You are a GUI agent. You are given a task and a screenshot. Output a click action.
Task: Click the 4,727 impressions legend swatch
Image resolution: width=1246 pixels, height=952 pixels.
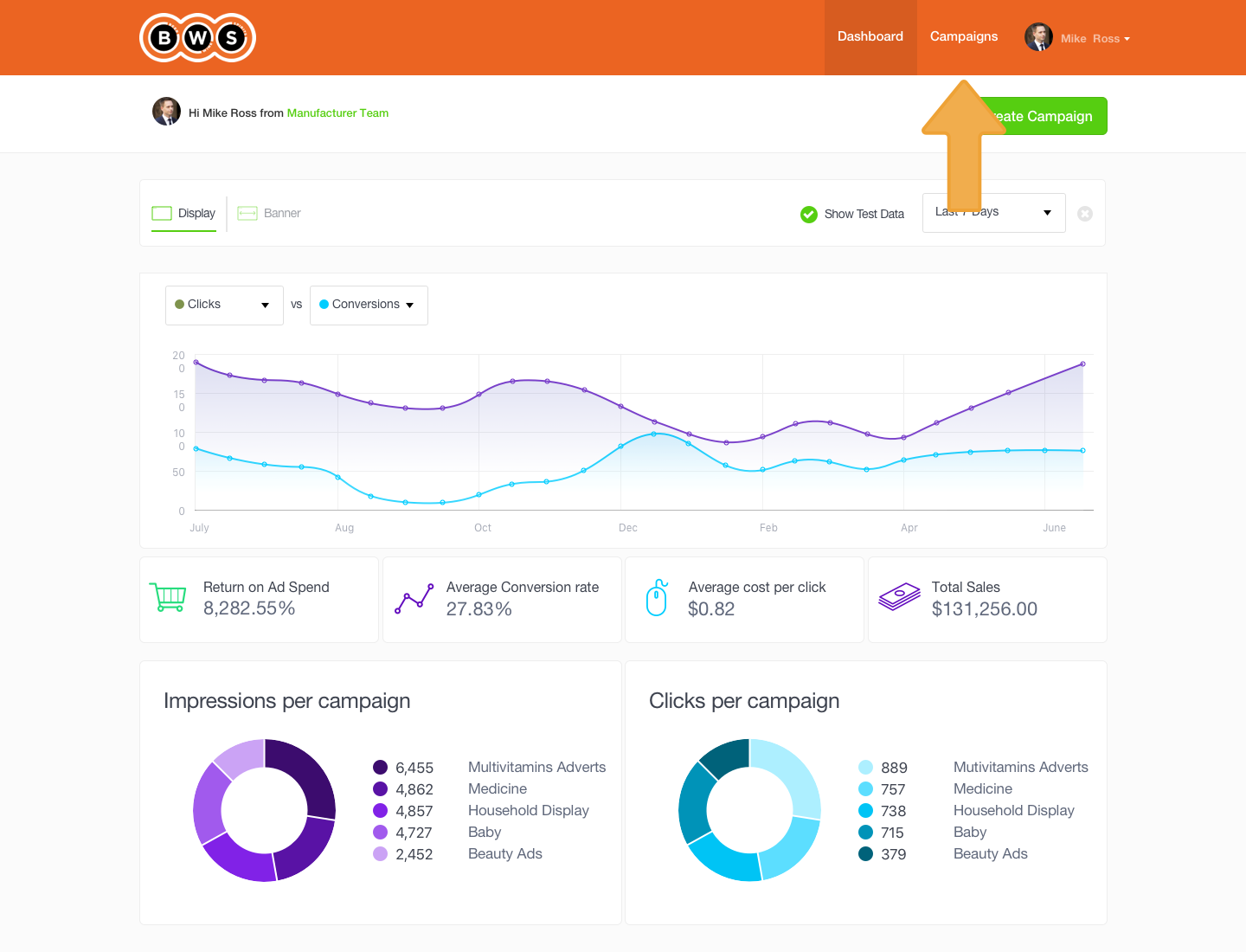[380, 832]
